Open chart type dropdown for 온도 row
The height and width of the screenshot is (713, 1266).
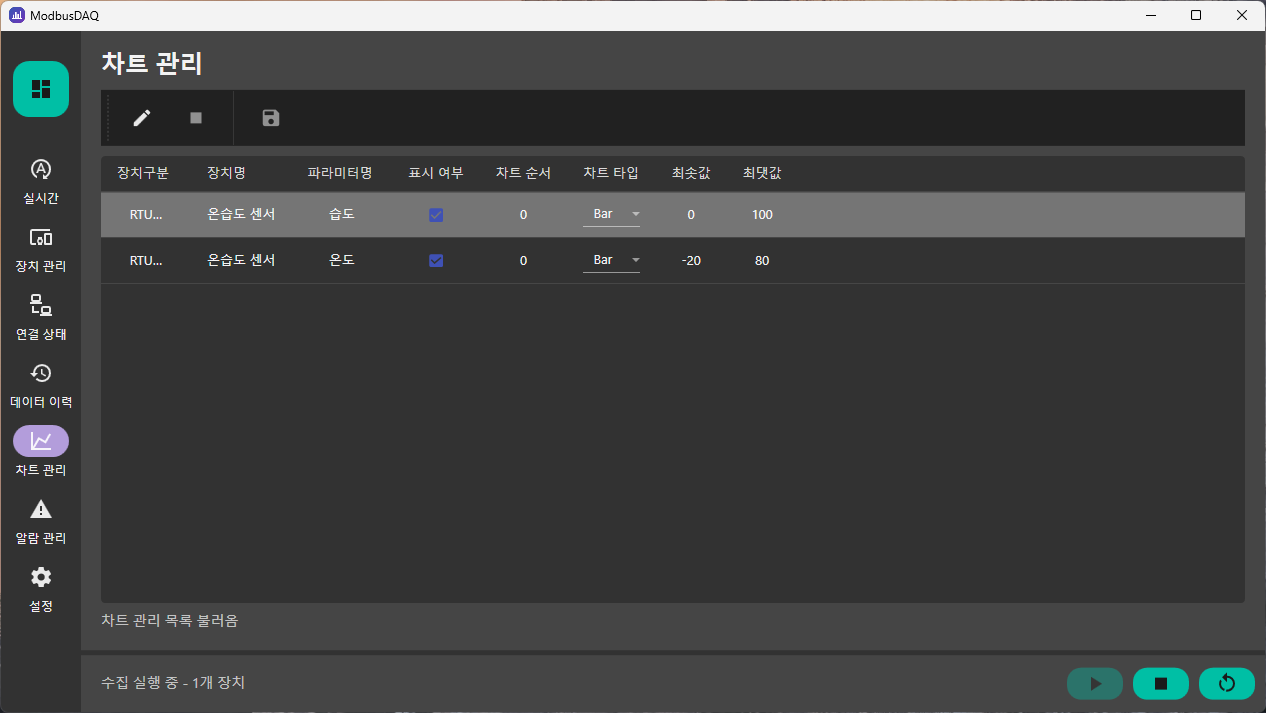coord(611,261)
